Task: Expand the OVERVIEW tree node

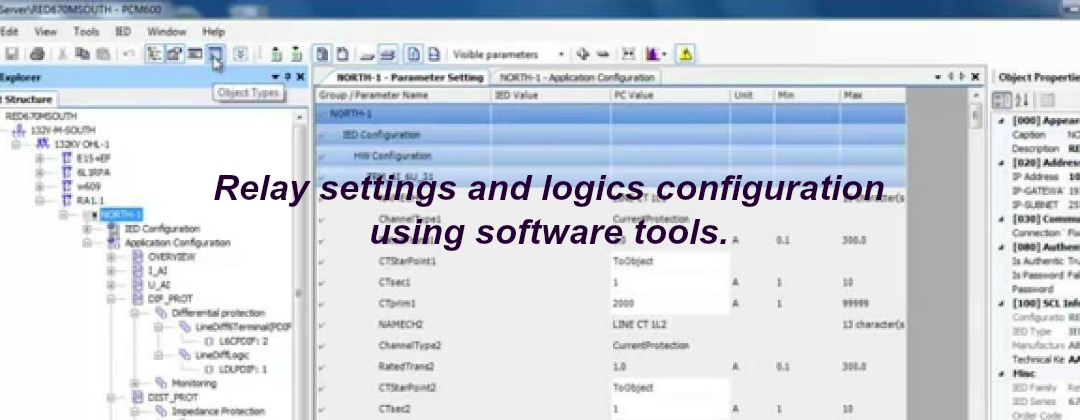Action: (x=111, y=257)
